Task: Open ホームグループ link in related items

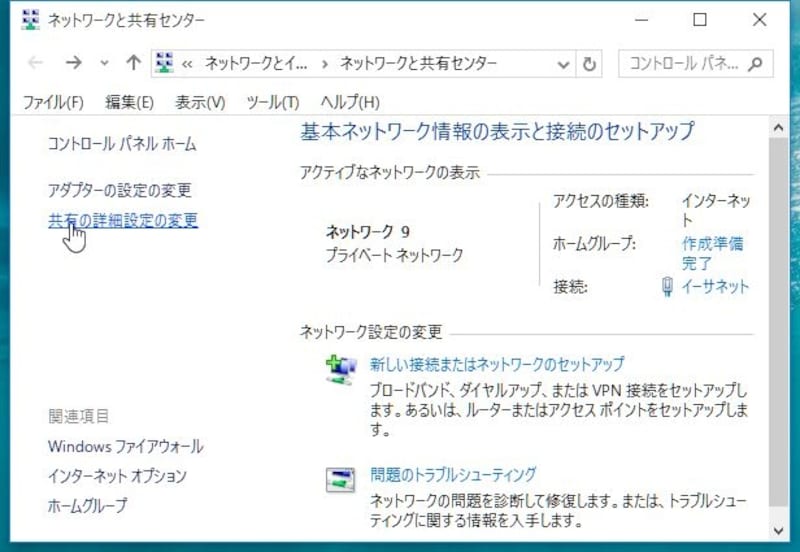Action: (x=87, y=506)
